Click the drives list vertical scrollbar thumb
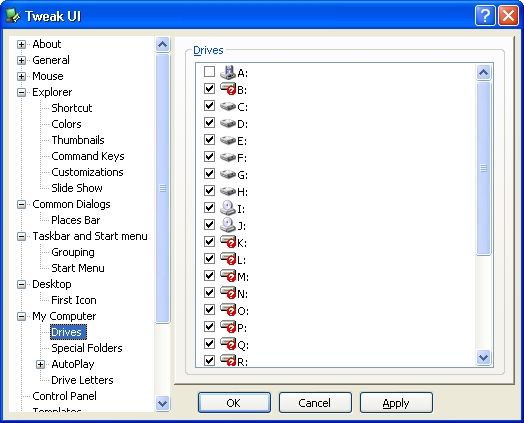 click(x=483, y=168)
